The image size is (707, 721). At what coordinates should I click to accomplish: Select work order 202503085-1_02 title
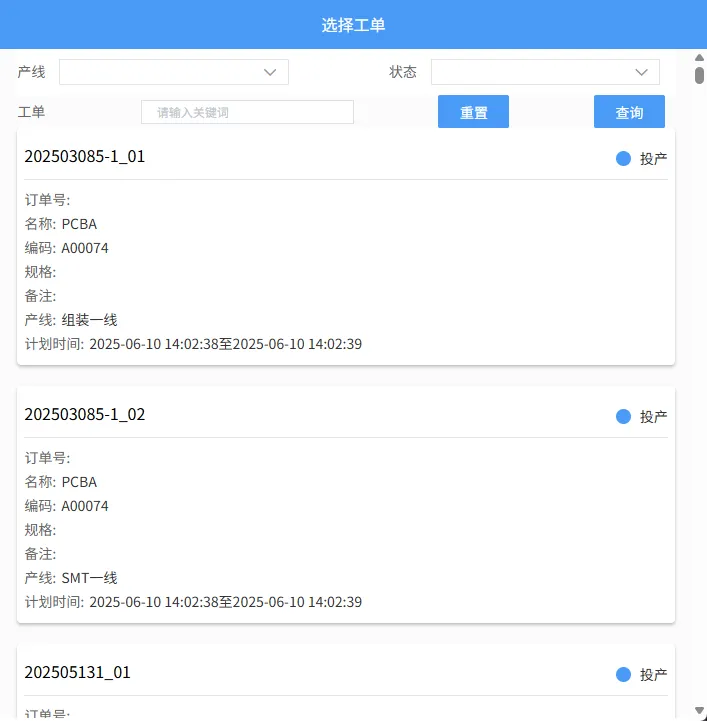pos(85,414)
